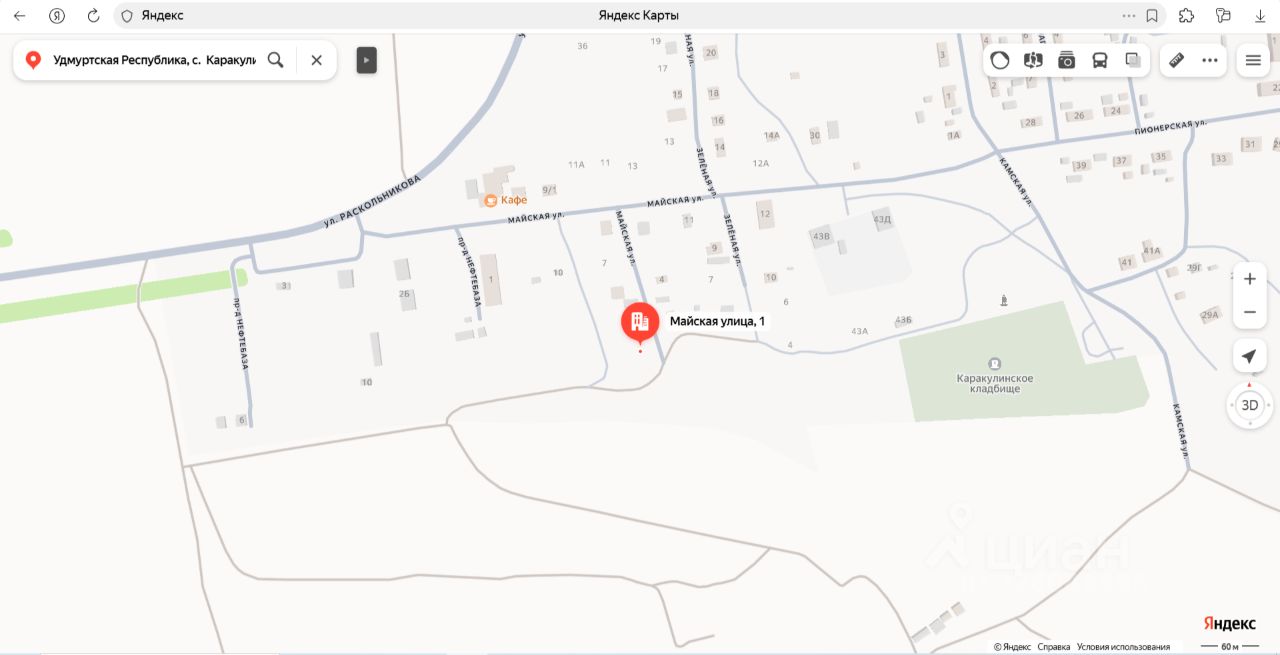Screen dimensions: 1280x655
Task: Open the Справка help link
Action: coord(1054,647)
